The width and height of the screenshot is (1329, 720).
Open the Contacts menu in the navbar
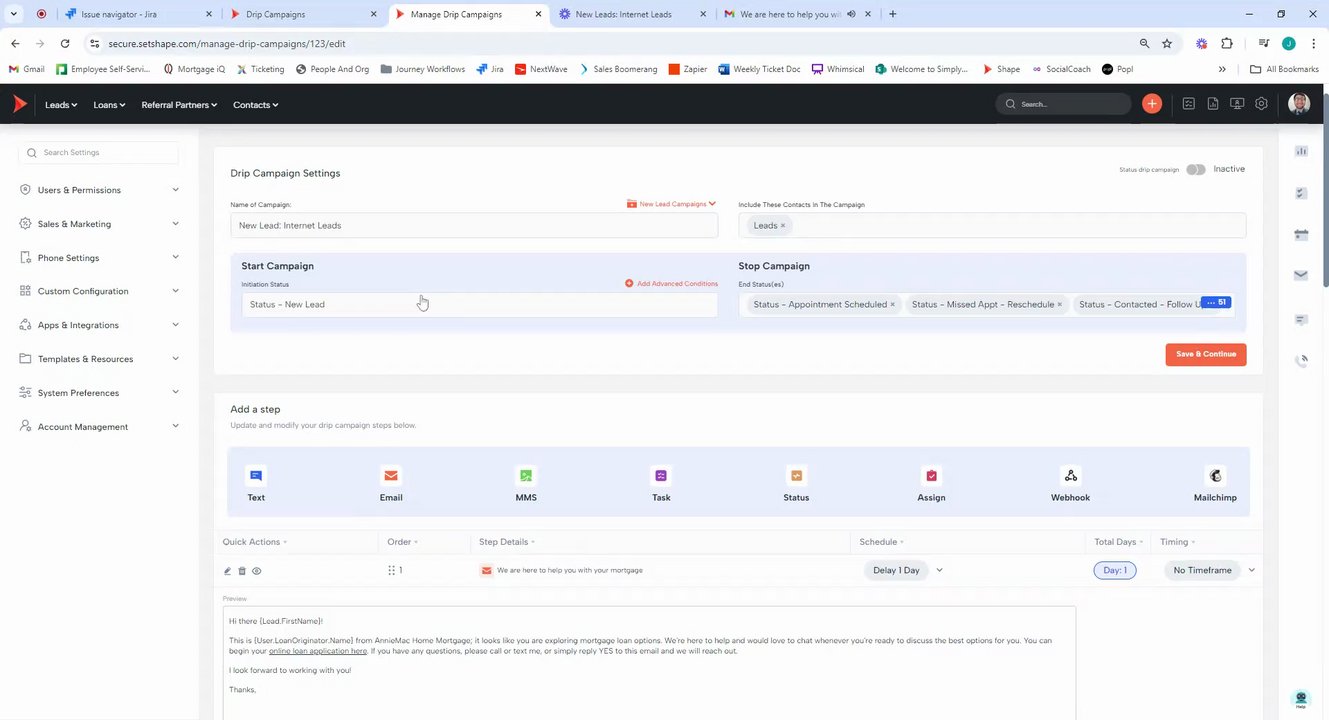256,104
